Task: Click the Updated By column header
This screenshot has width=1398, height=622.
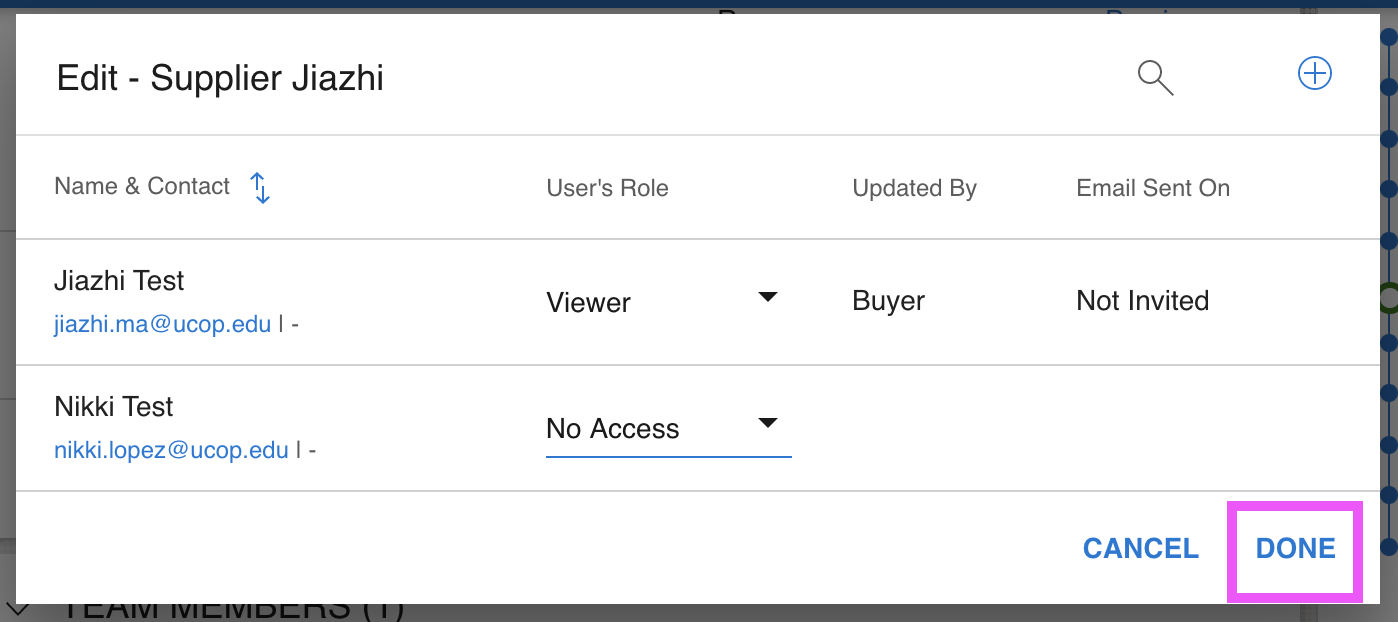Action: pyautogui.click(x=914, y=188)
